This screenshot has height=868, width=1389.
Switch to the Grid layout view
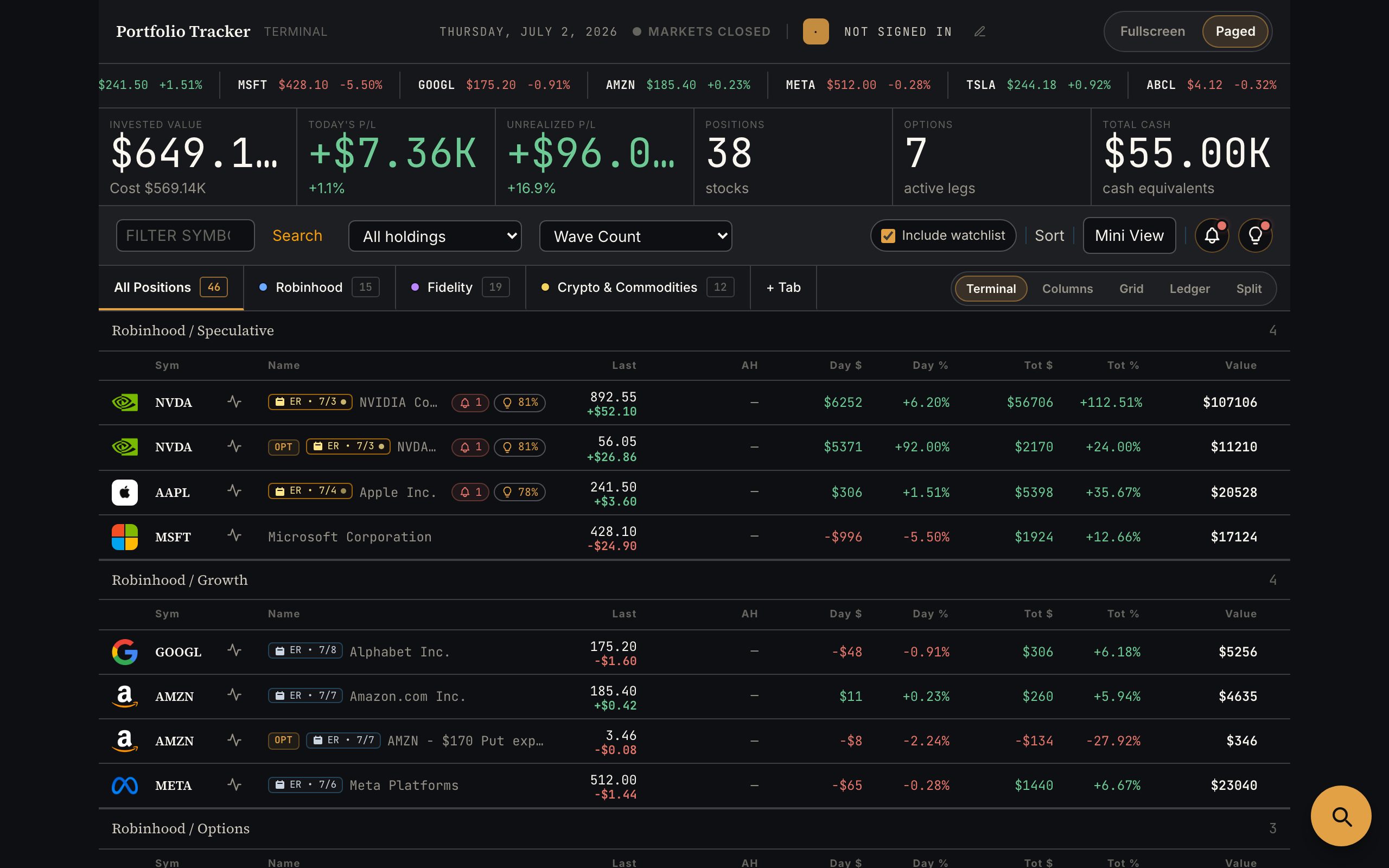pyautogui.click(x=1131, y=289)
